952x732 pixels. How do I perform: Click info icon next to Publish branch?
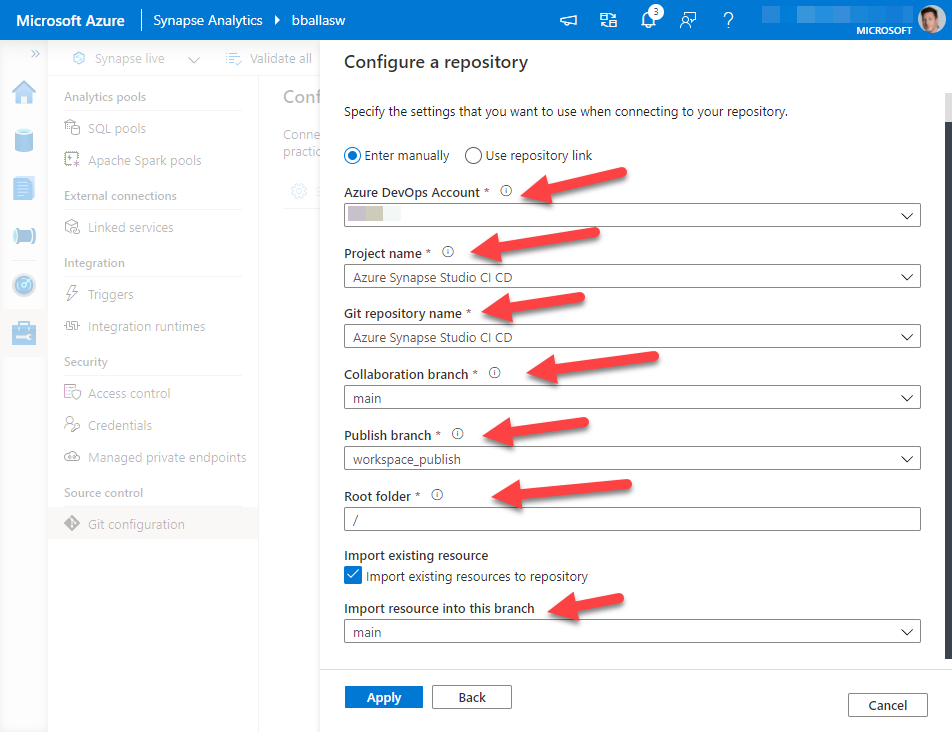458,434
